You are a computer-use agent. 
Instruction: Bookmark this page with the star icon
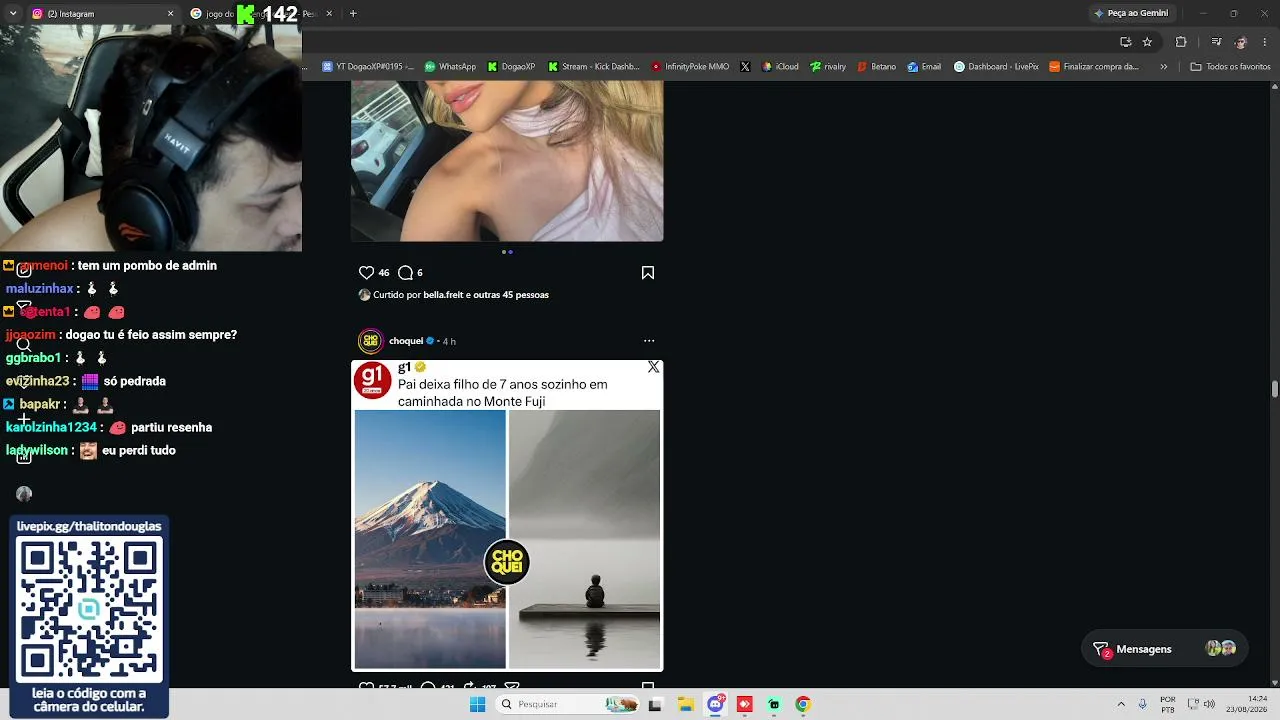(1147, 42)
